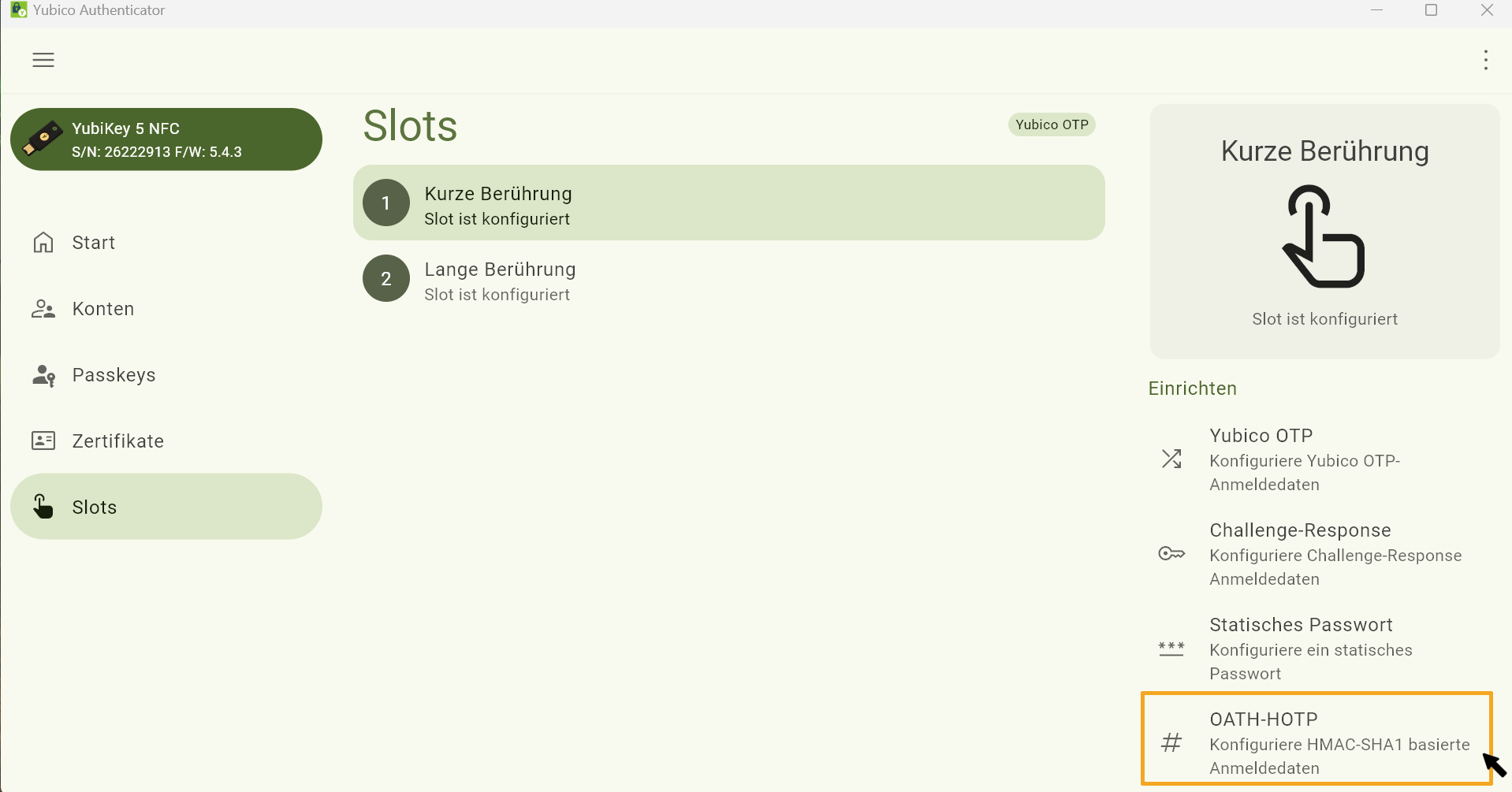
Task: Select the Start home icon
Action: (x=43, y=242)
